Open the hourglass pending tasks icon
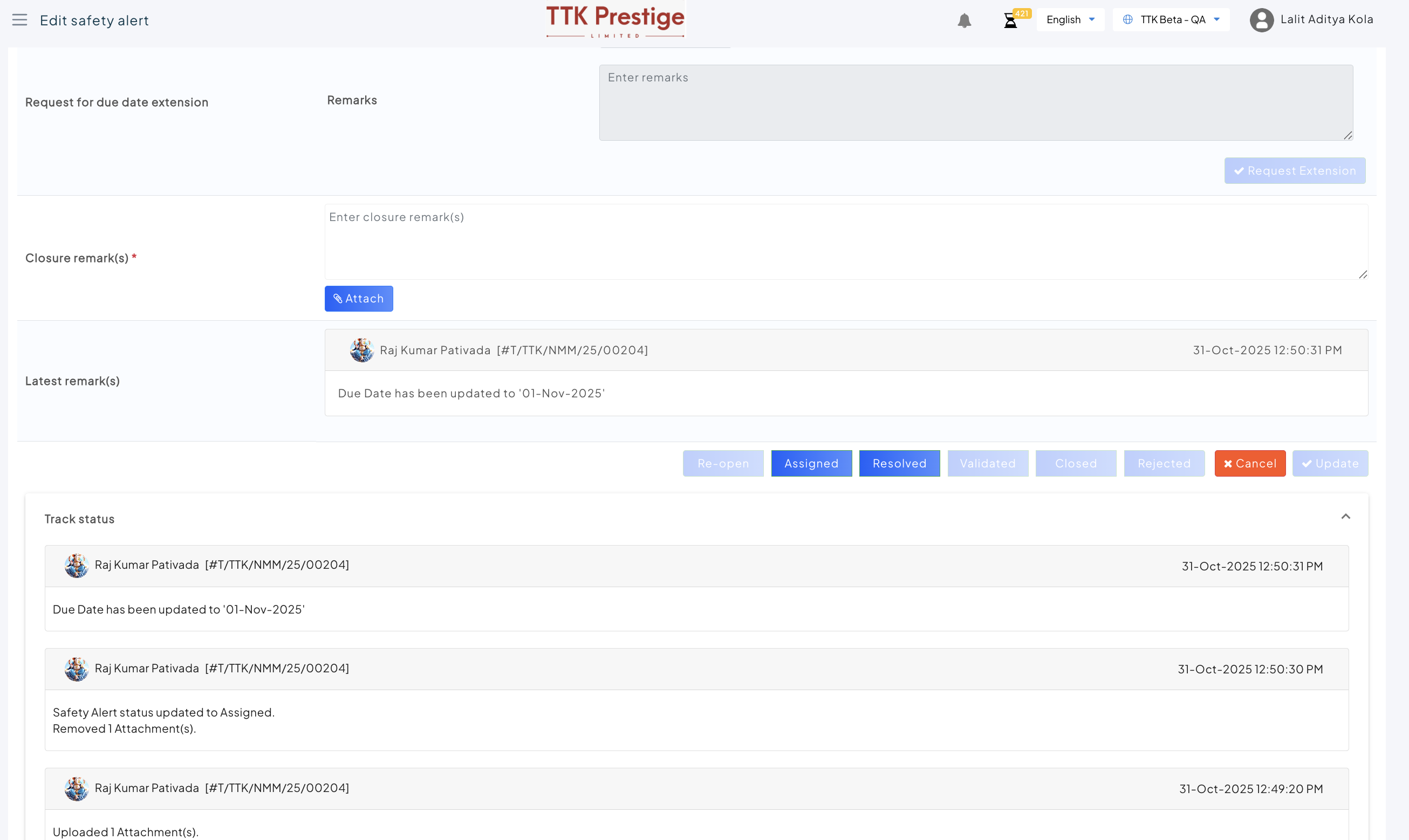 (1010, 21)
